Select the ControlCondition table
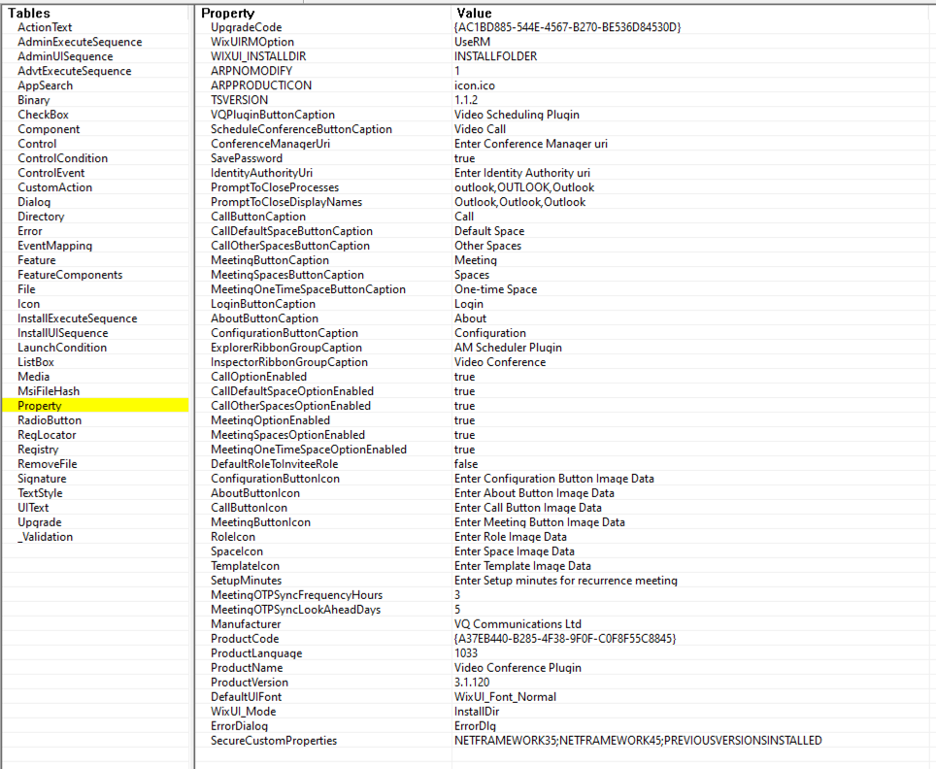Viewport: 936px width, 770px height. click(63, 158)
